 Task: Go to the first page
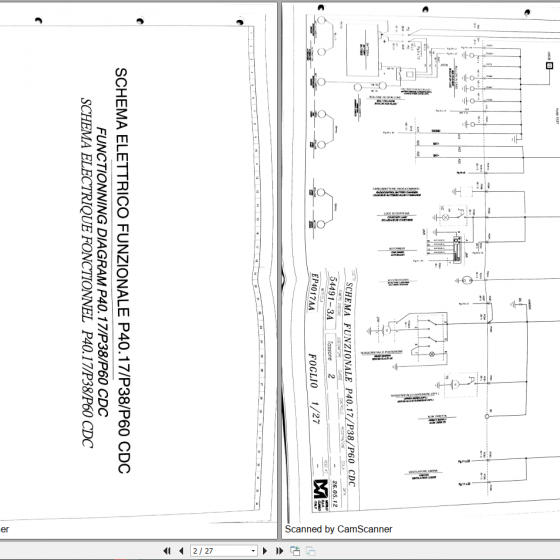pos(167,551)
